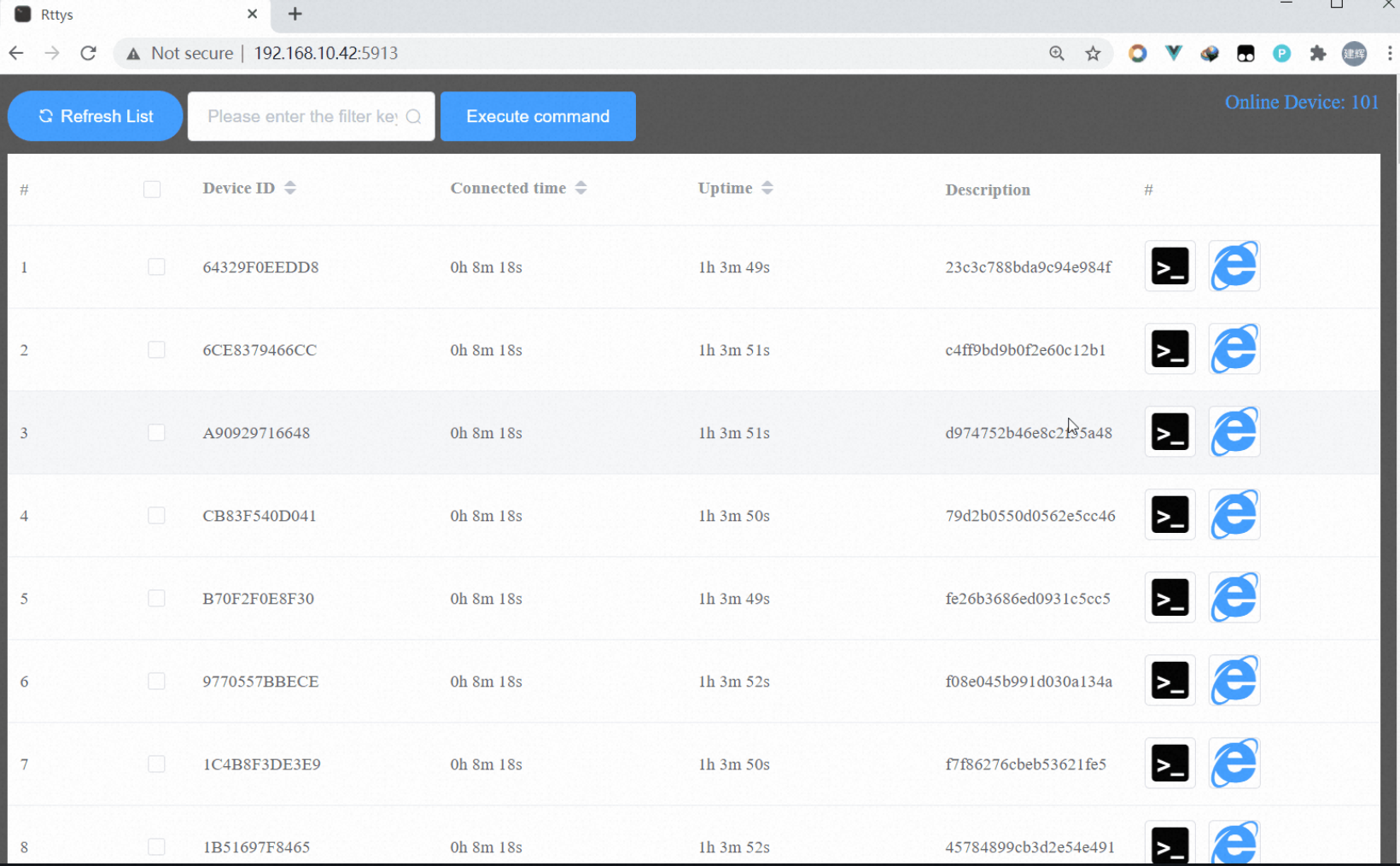Click description f7f86276cbeb53621fe5
The width and height of the screenshot is (1400, 866).
point(1025,764)
